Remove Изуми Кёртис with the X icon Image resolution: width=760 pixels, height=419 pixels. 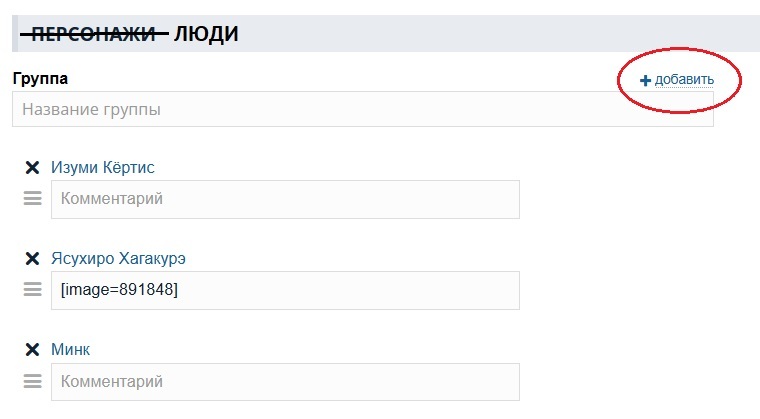[x=31, y=168]
